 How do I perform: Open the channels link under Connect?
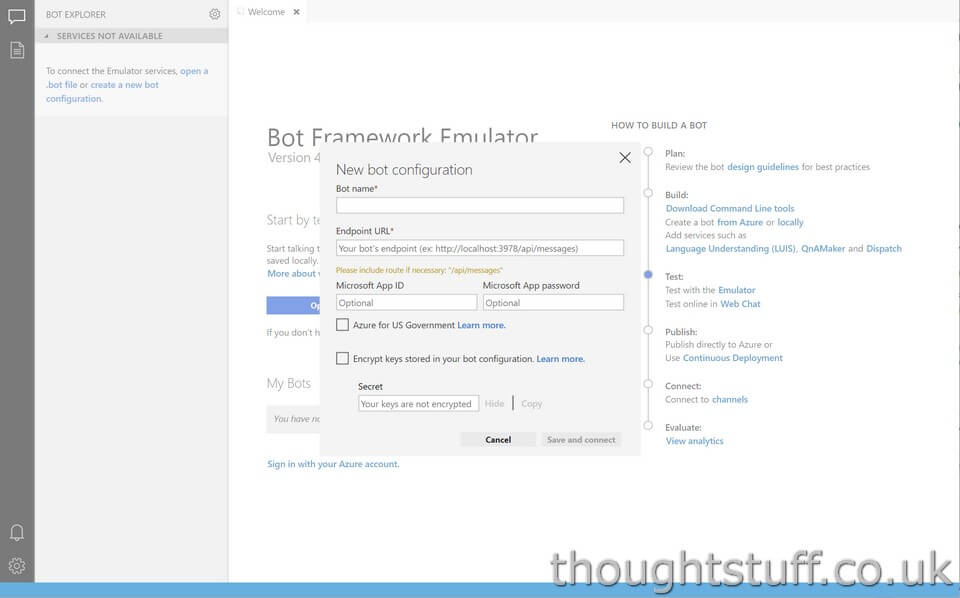point(730,399)
